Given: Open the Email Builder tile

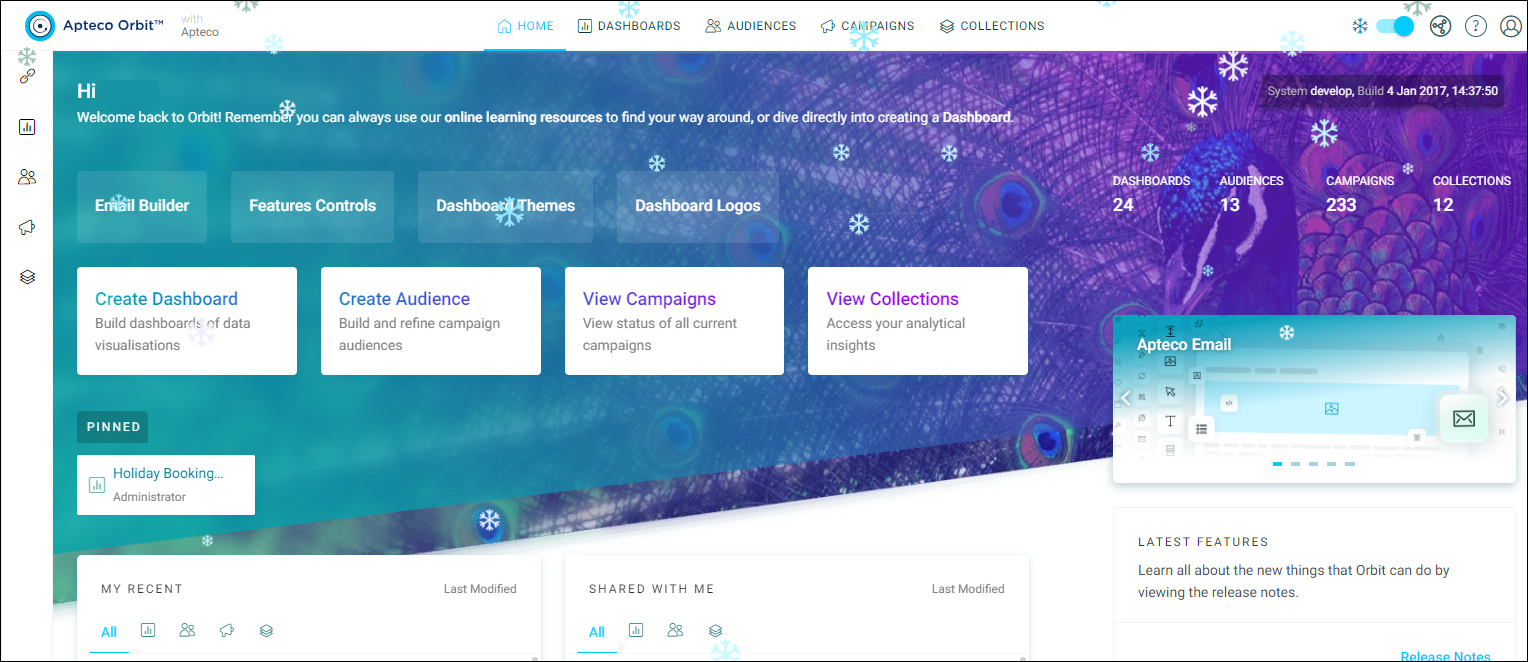Looking at the screenshot, I should pos(142,206).
